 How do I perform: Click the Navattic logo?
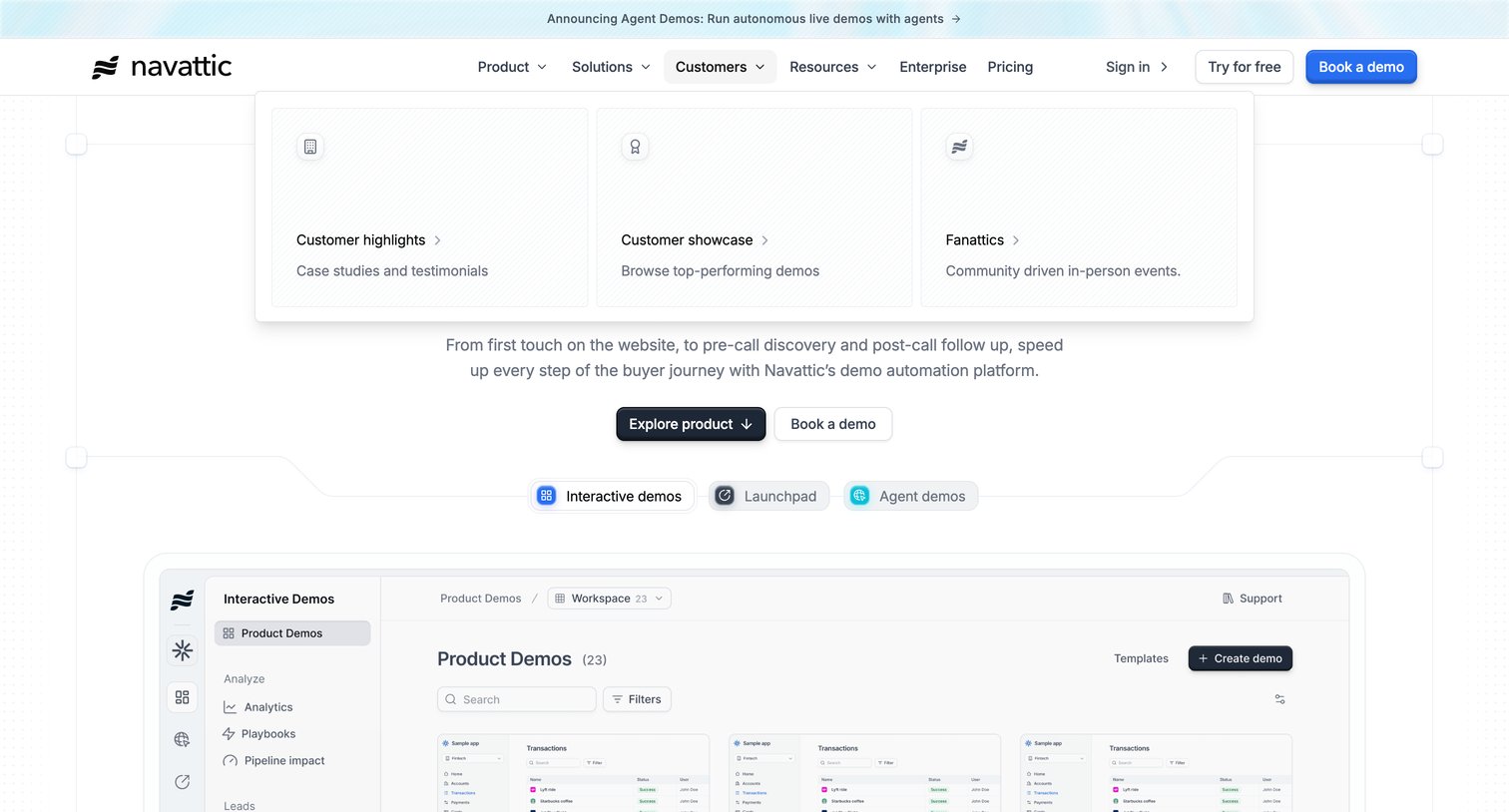[162, 67]
